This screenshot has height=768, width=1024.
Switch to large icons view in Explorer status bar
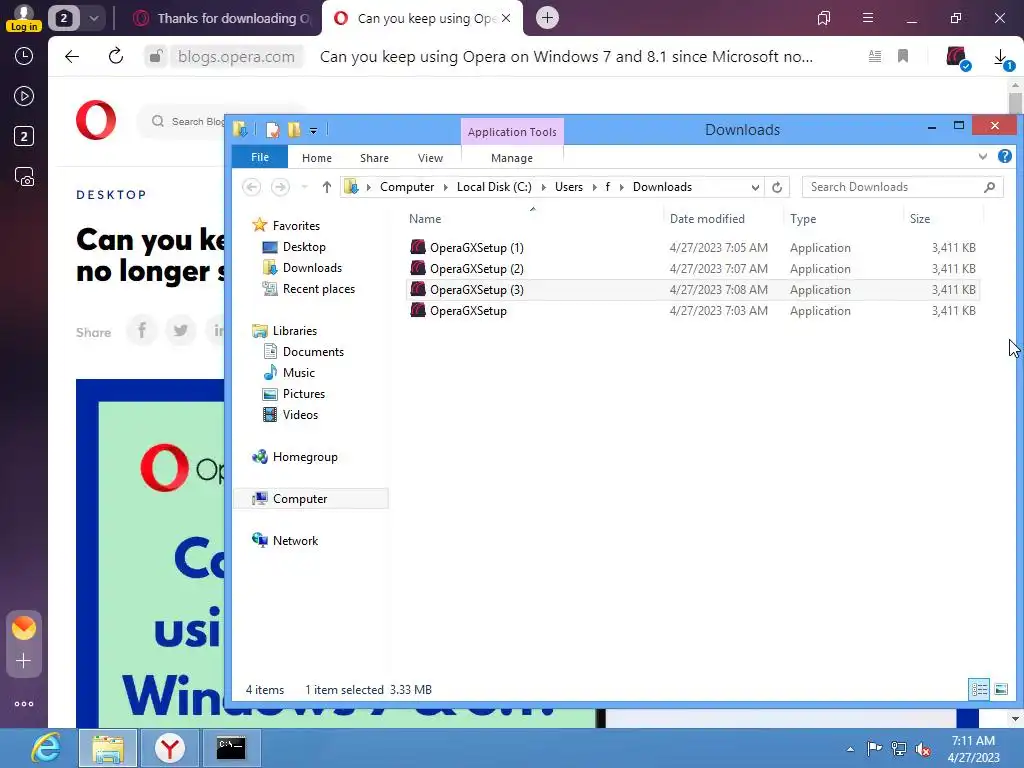click(1001, 689)
